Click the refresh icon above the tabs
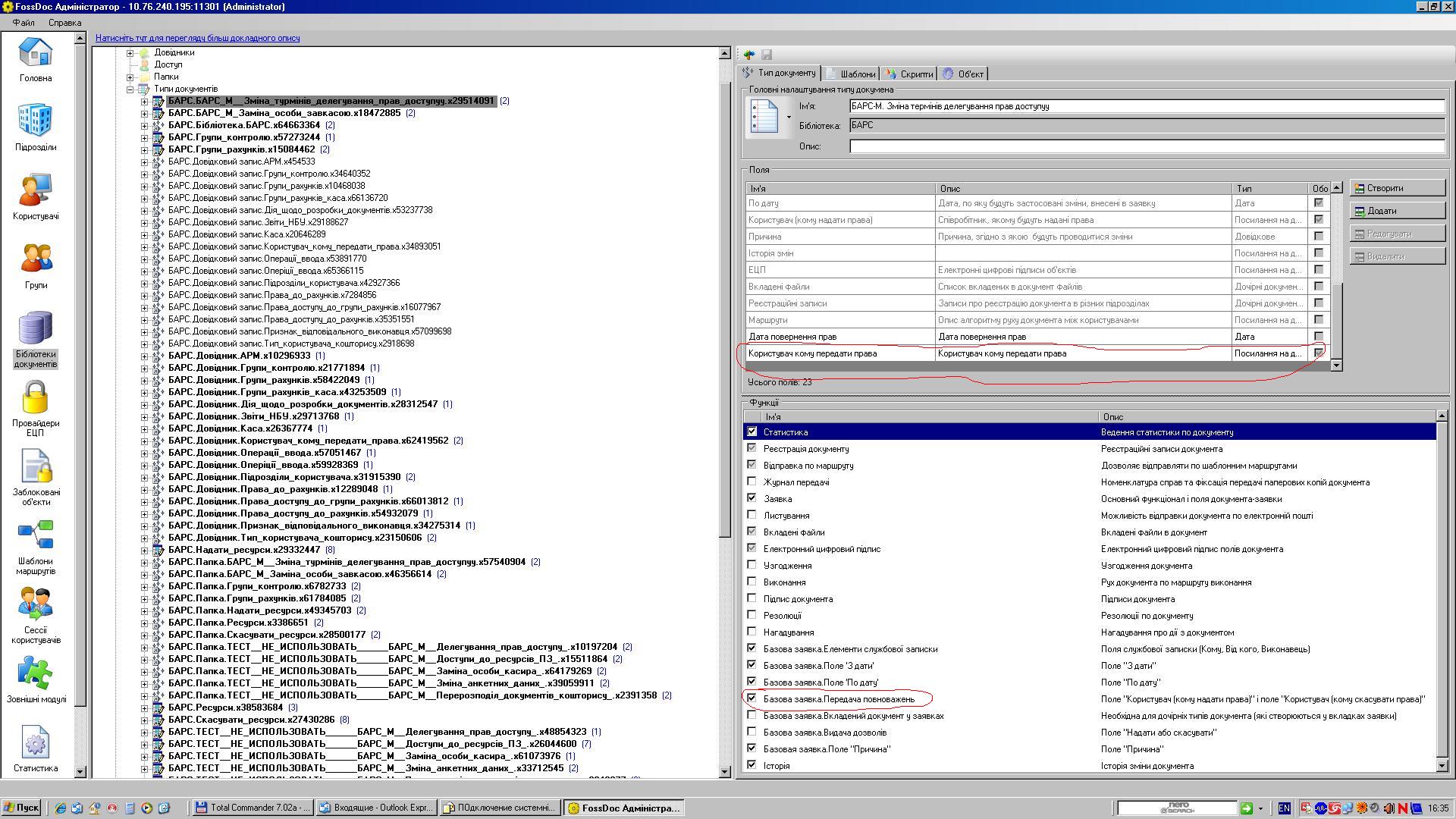1456x819 pixels. pos(749,55)
